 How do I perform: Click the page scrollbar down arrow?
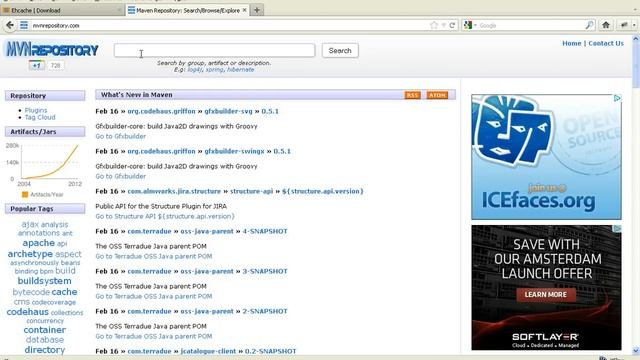[636, 351]
